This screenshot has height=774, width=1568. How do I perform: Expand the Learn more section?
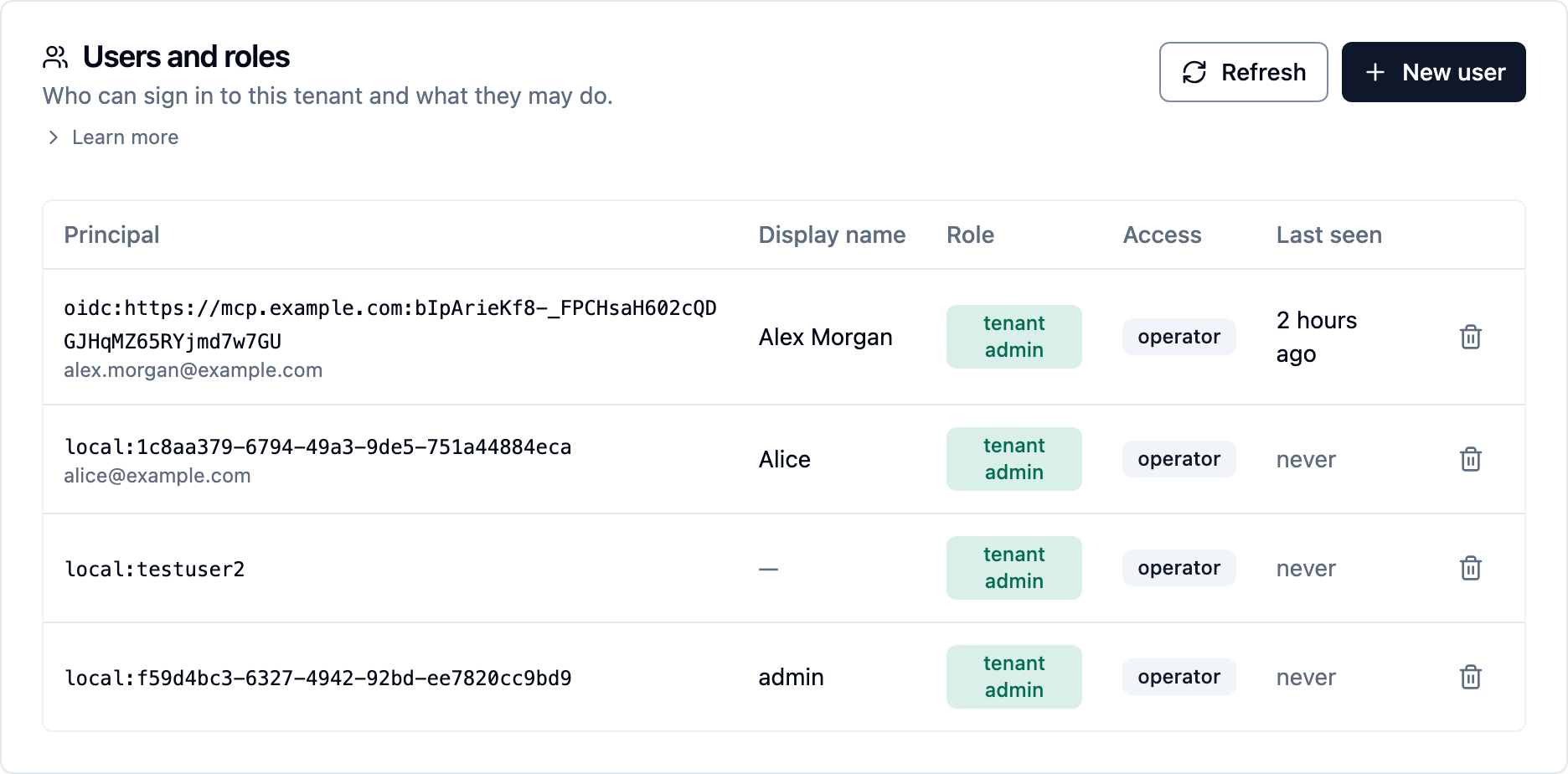pyautogui.click(x=112, y=137)
